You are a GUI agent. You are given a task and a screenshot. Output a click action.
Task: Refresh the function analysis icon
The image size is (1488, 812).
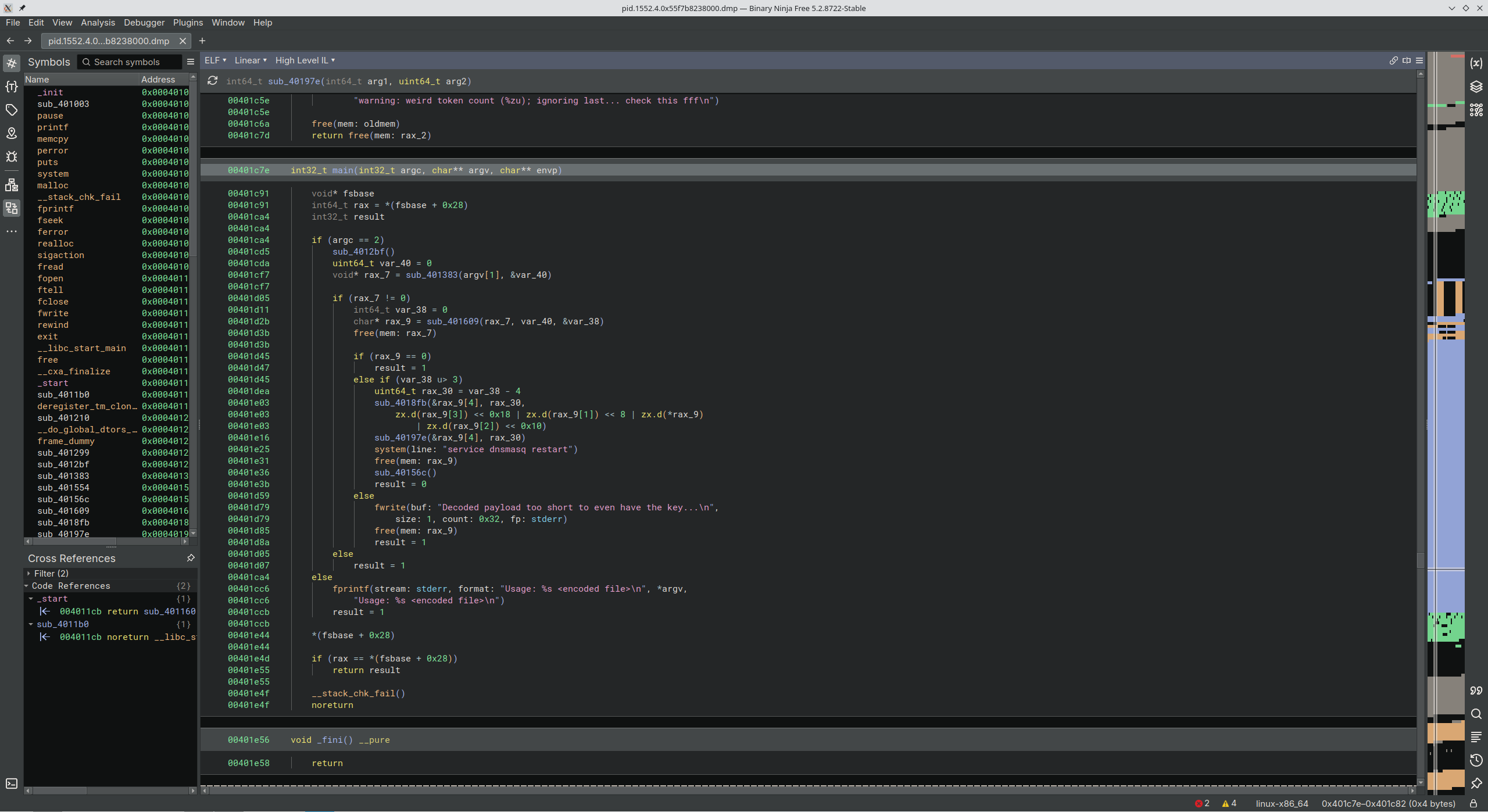[213, 81]
